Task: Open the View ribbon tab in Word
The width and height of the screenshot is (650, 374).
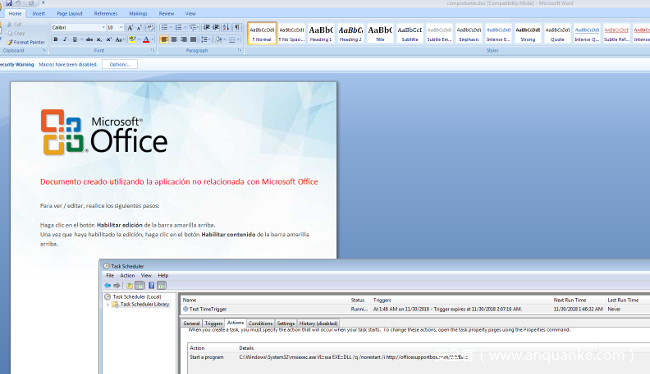Action: tap(190, 14)
